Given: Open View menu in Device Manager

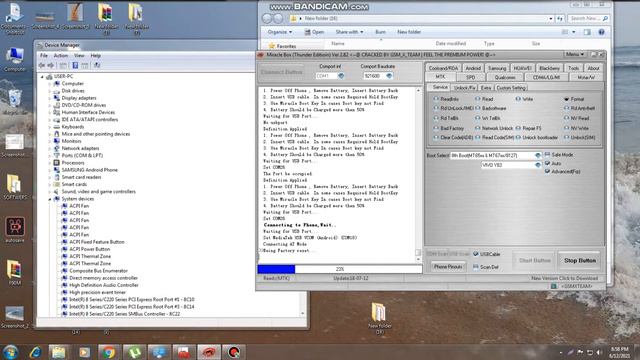Looking at the screenshot, I should pos(79,56).
